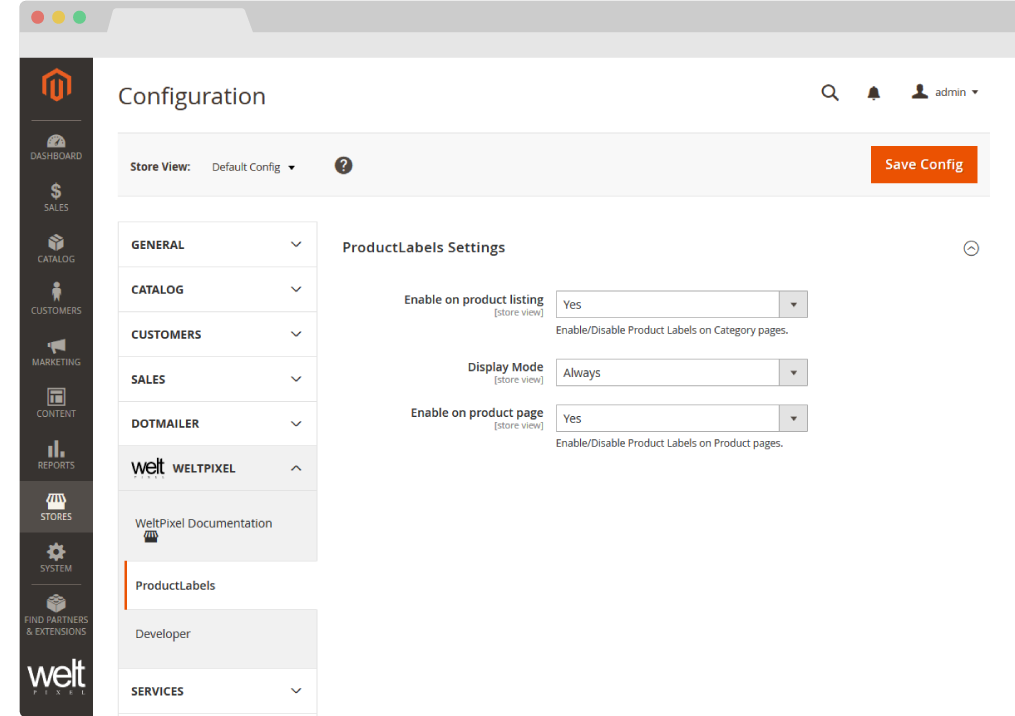Open the Catalog sidebar section

point(56,248)
